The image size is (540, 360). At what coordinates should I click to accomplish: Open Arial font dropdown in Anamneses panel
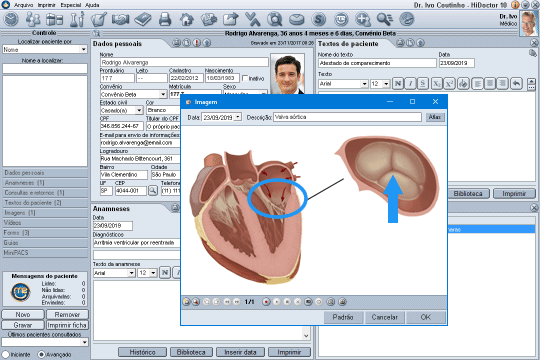[x=131, y=273]
